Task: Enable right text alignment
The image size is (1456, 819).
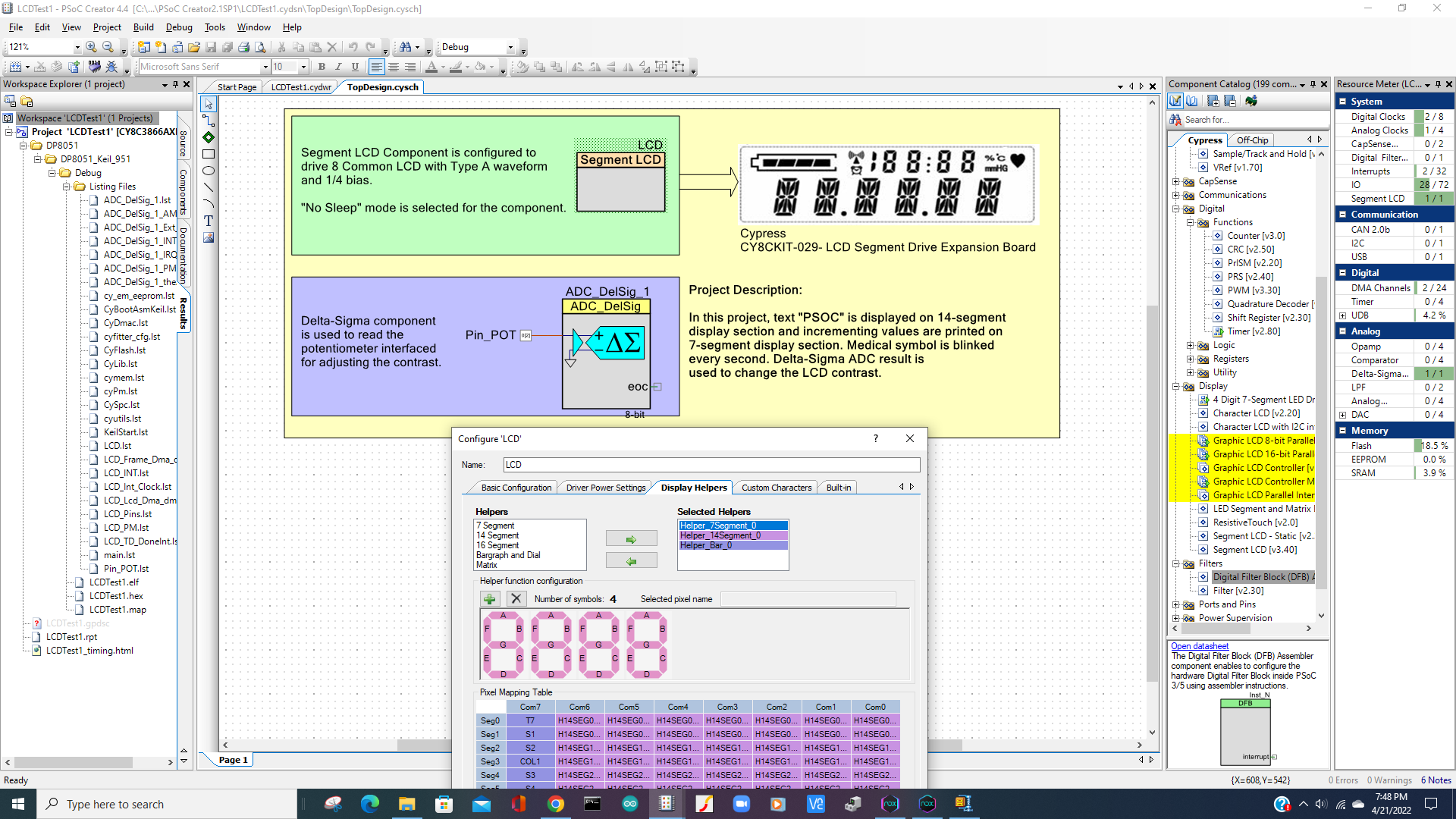Action: [410, 67]
